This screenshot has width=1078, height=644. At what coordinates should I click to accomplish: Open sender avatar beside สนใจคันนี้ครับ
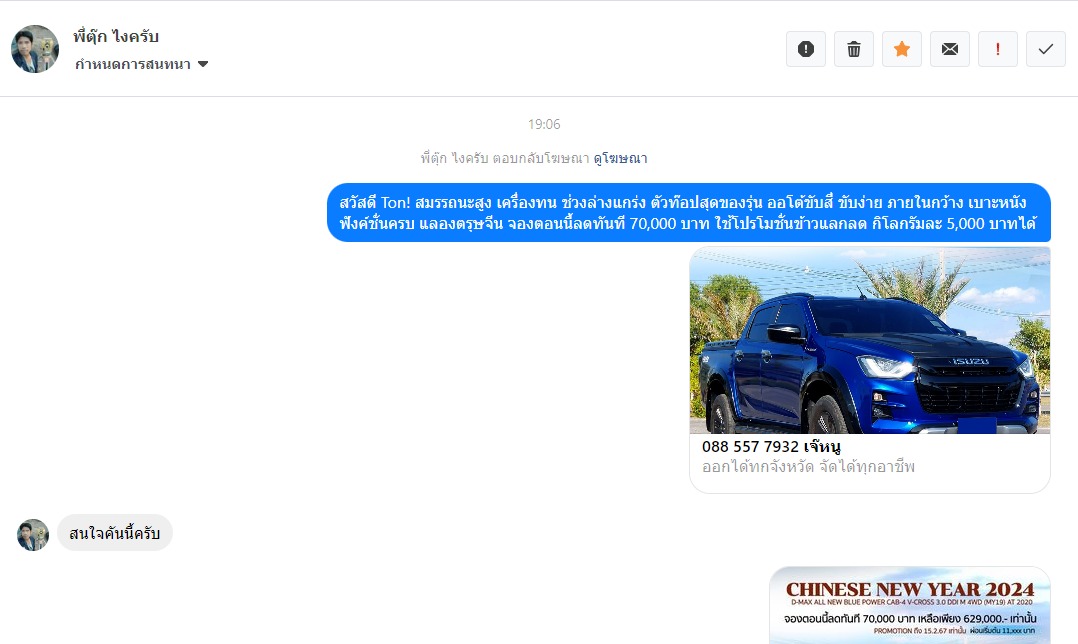[33, 535]
